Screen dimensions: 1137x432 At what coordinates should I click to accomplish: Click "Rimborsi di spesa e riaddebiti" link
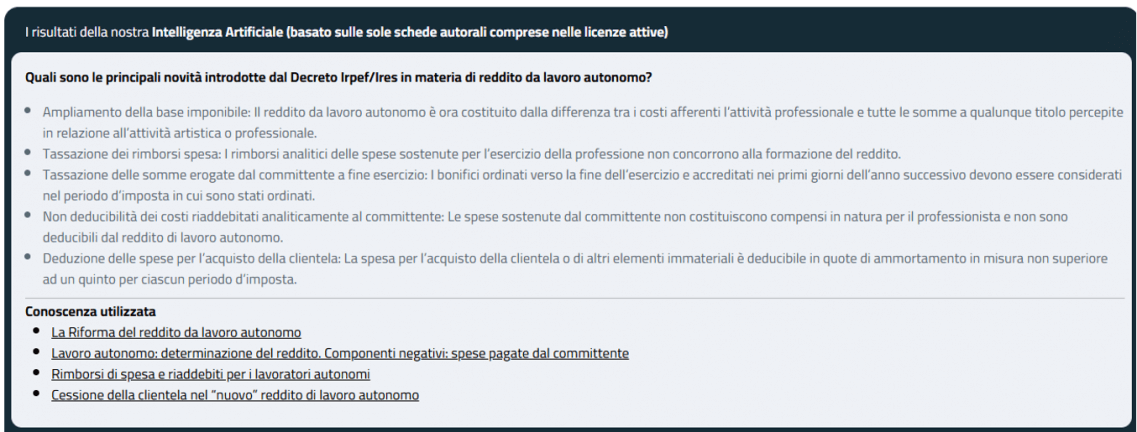point(211,374)
